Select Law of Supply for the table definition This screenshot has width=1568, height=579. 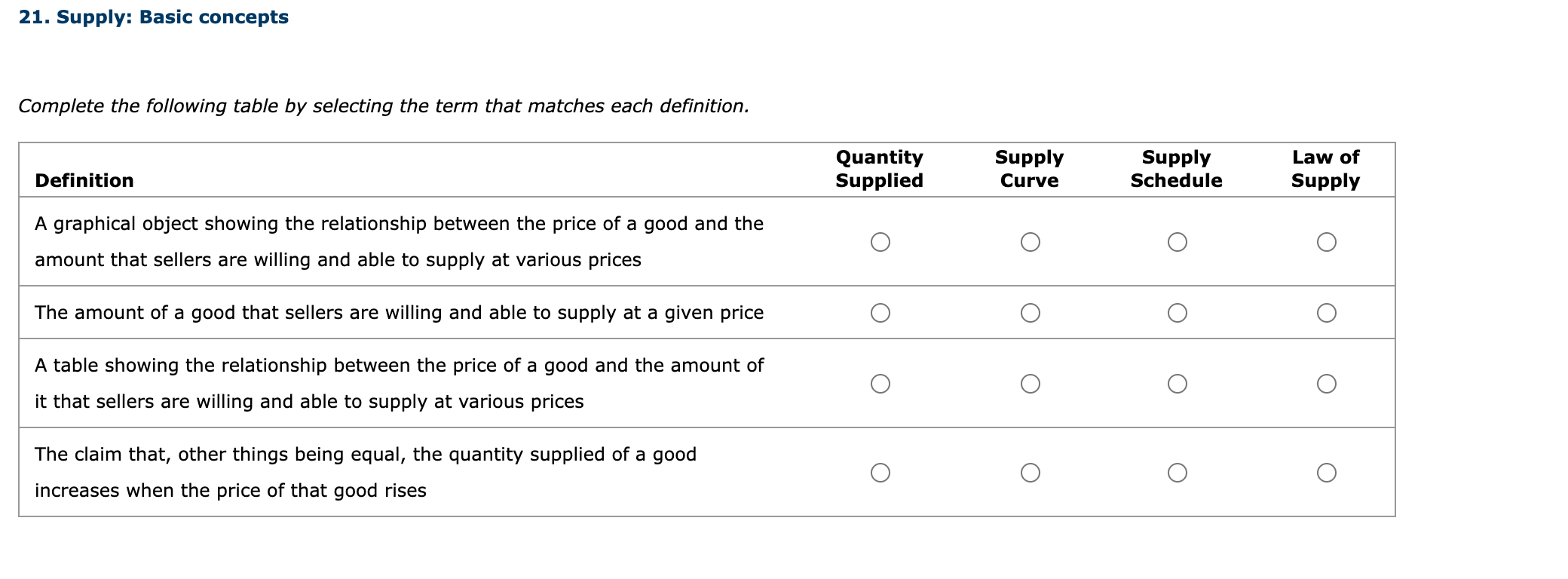1327,383
